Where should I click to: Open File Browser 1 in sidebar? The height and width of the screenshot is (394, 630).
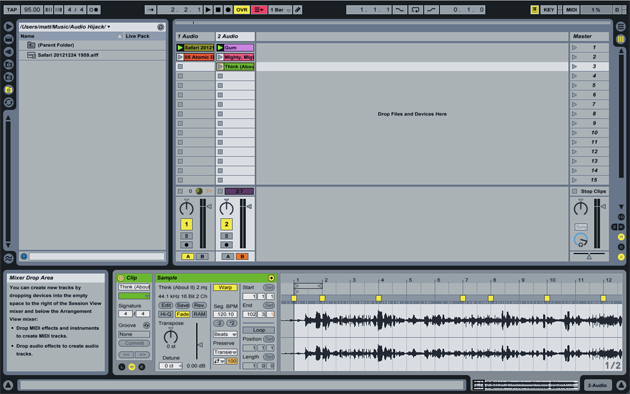pyautogui.click(x=8, y=64)
